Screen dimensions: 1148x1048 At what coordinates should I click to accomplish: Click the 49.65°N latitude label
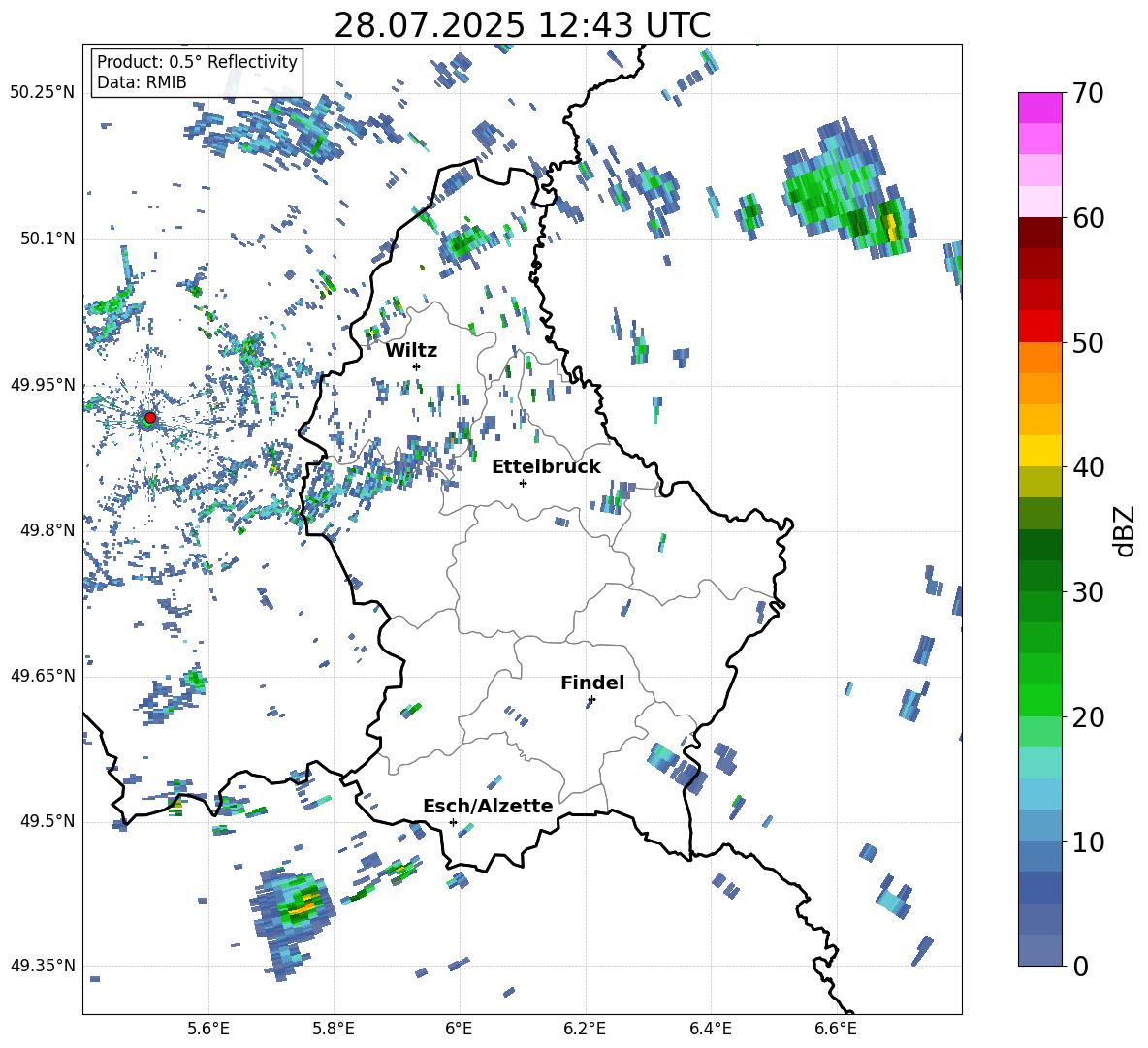(43, 676)
